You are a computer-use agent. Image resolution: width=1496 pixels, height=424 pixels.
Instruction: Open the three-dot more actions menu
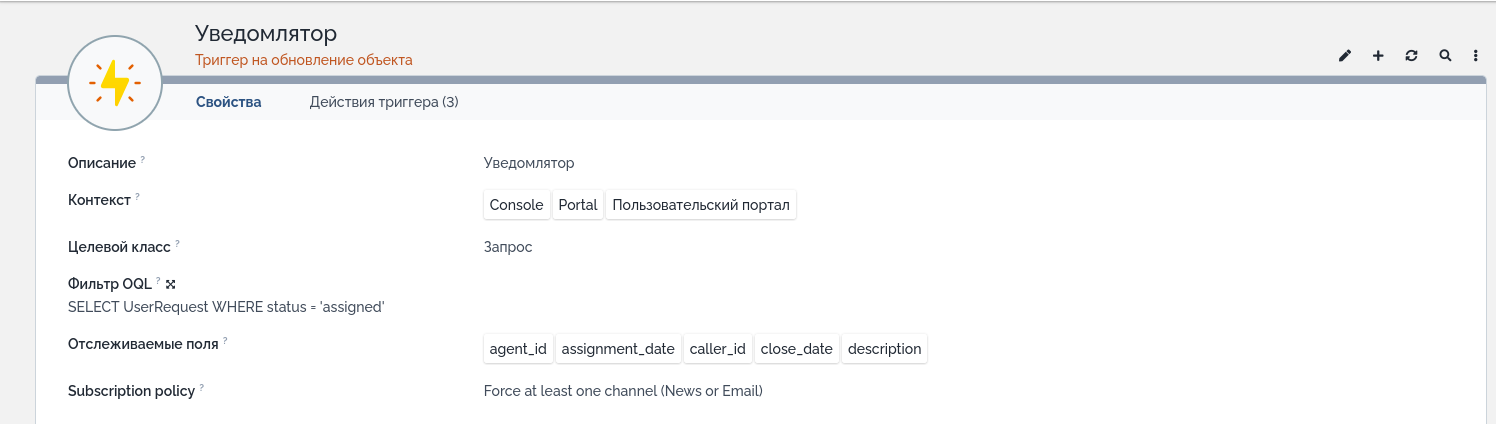coord(1476,56)
